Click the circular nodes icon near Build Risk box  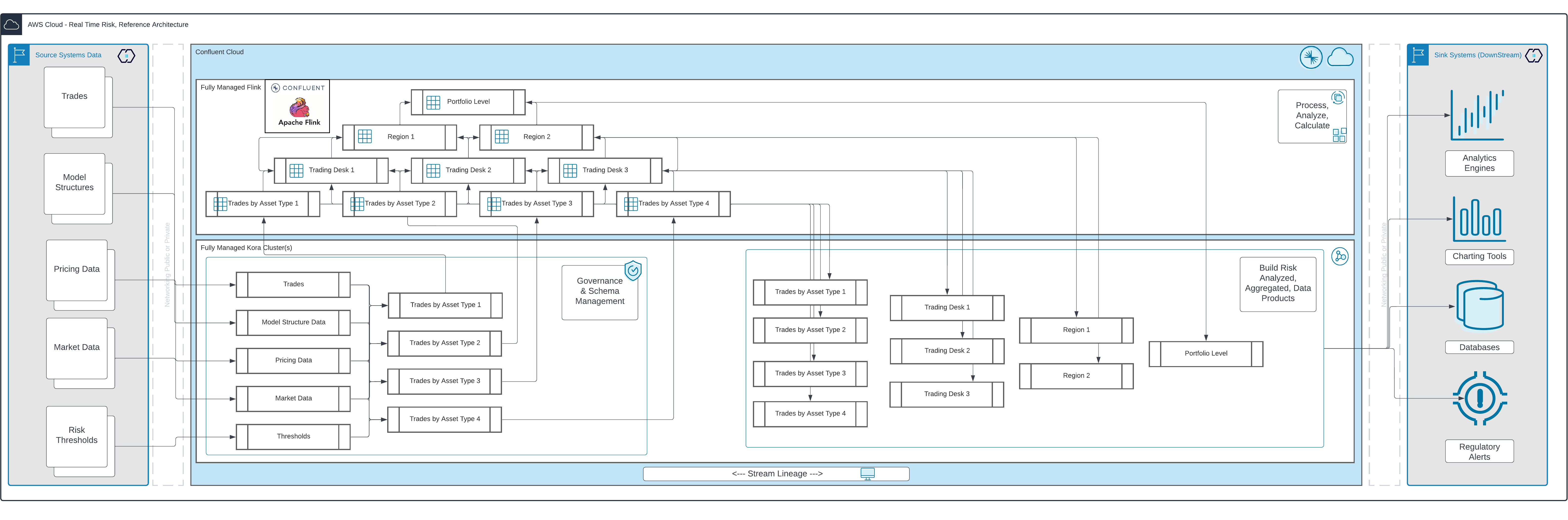(1340, 256)
